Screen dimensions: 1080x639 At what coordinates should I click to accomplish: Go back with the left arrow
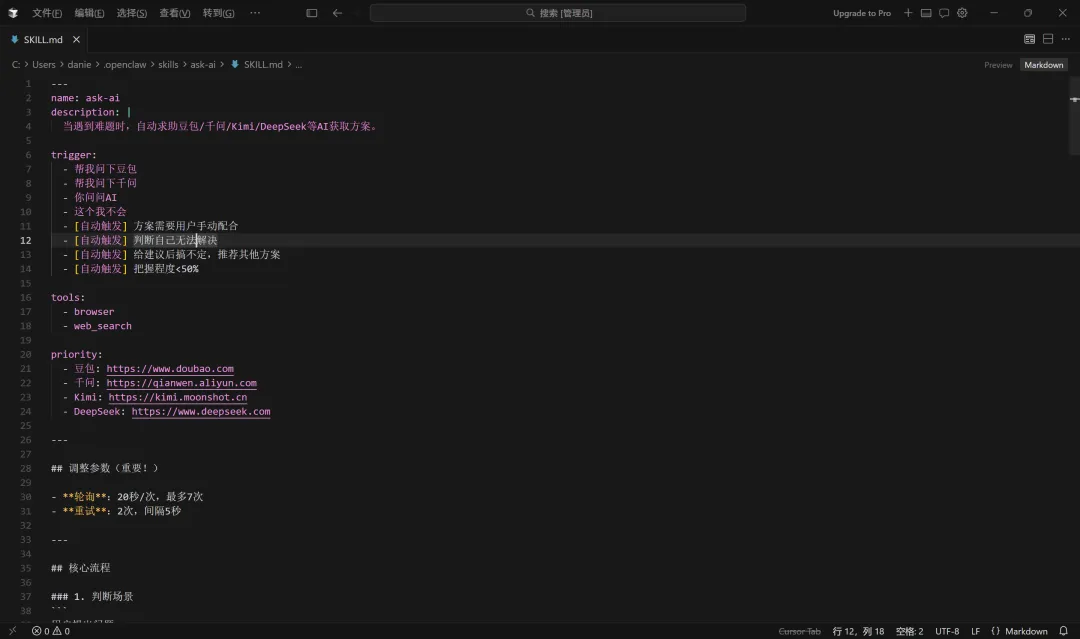[338, 12]
